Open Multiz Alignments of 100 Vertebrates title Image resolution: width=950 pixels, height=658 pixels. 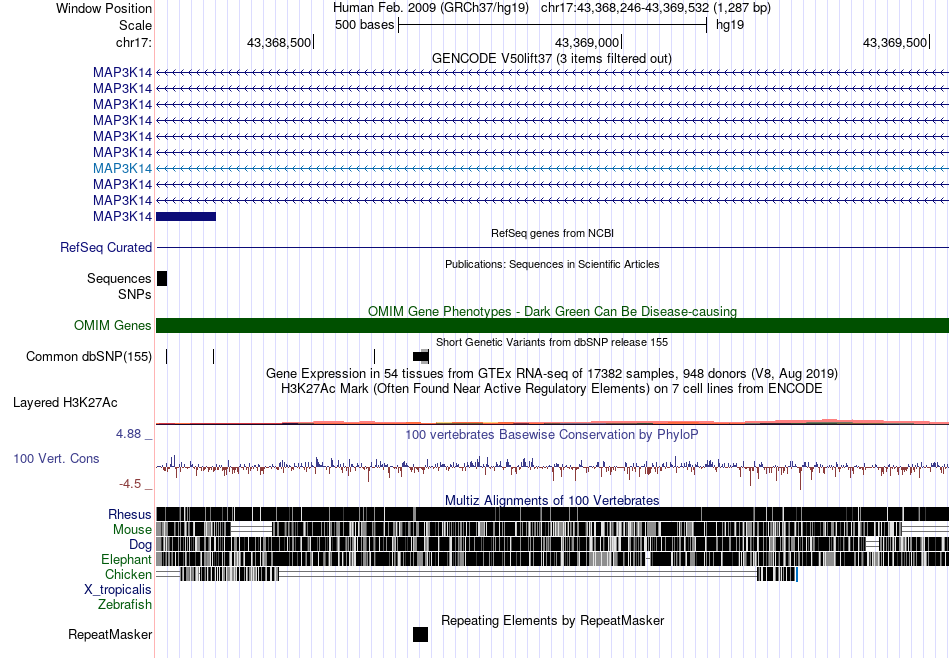[x=552, y=500]
